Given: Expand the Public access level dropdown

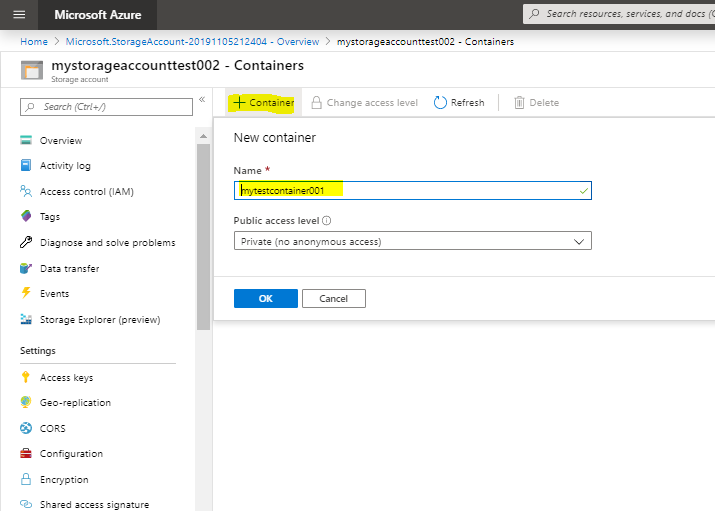Looking at the screenshot, I should (x=412, y=241).
